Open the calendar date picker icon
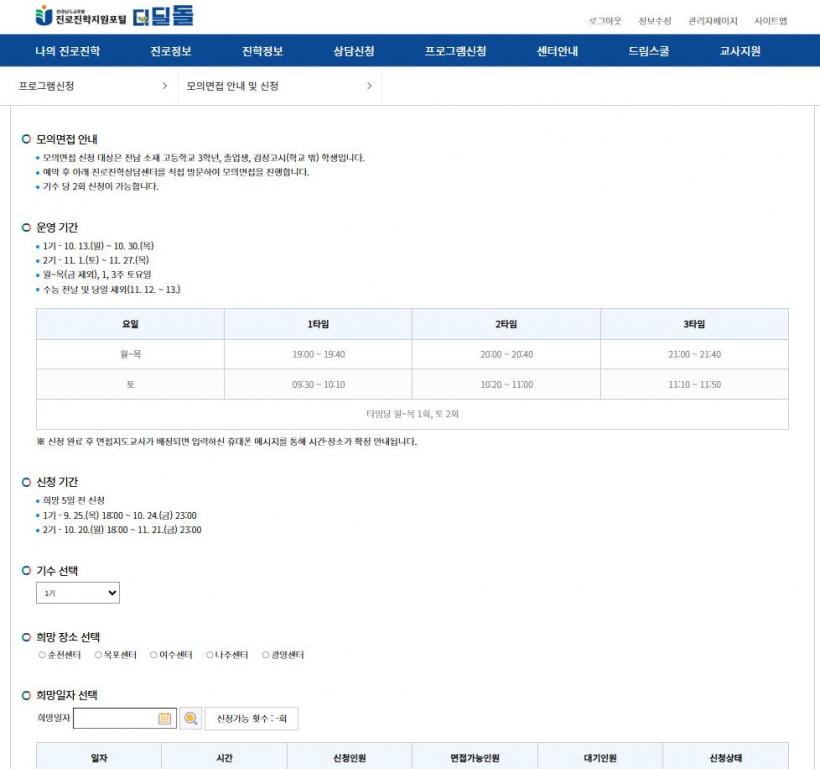The height and width of the screenshot is (769, 820). [165, 718]
